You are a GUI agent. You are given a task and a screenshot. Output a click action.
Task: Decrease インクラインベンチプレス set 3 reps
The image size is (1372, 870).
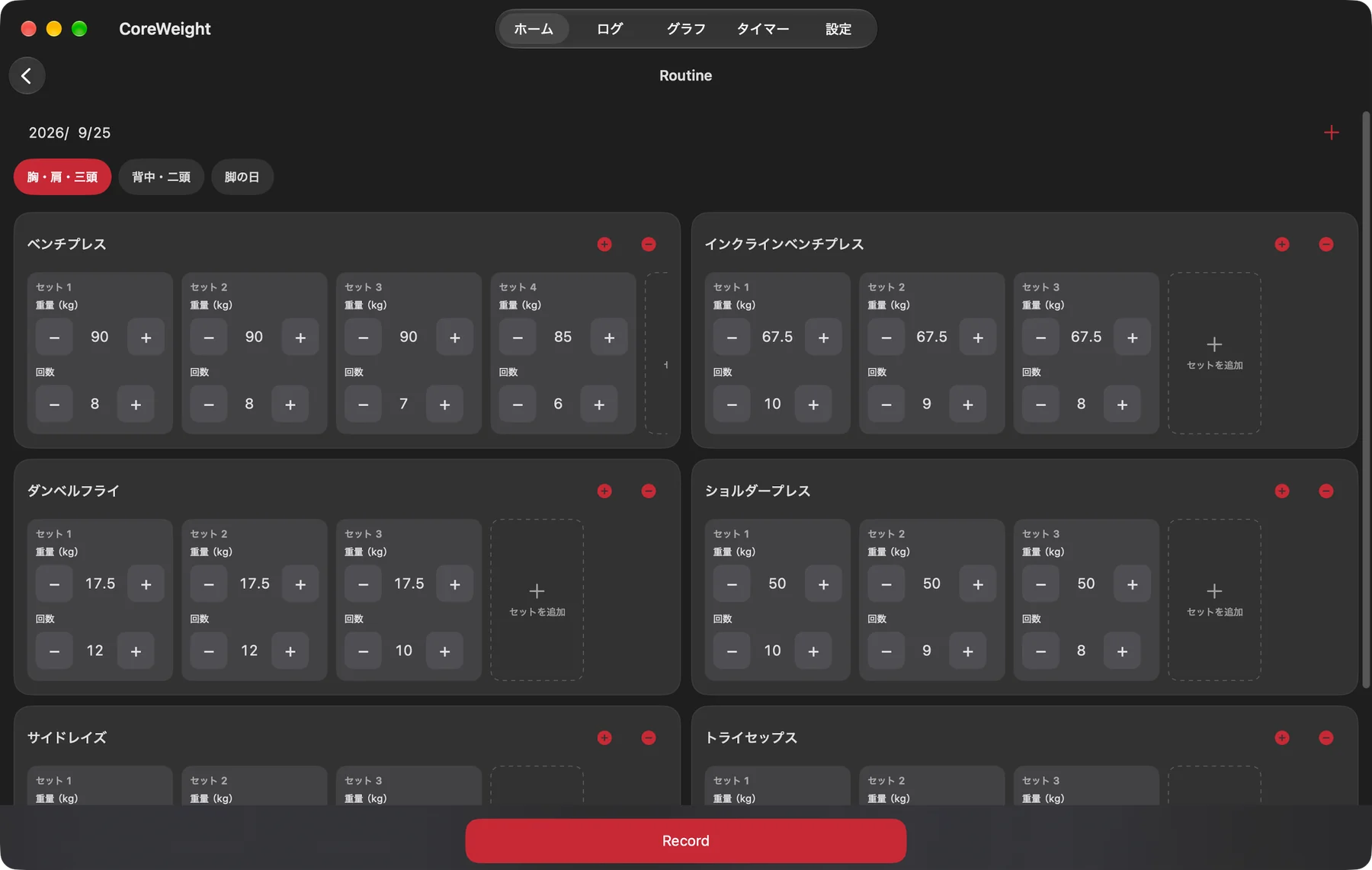(1040, 404)
